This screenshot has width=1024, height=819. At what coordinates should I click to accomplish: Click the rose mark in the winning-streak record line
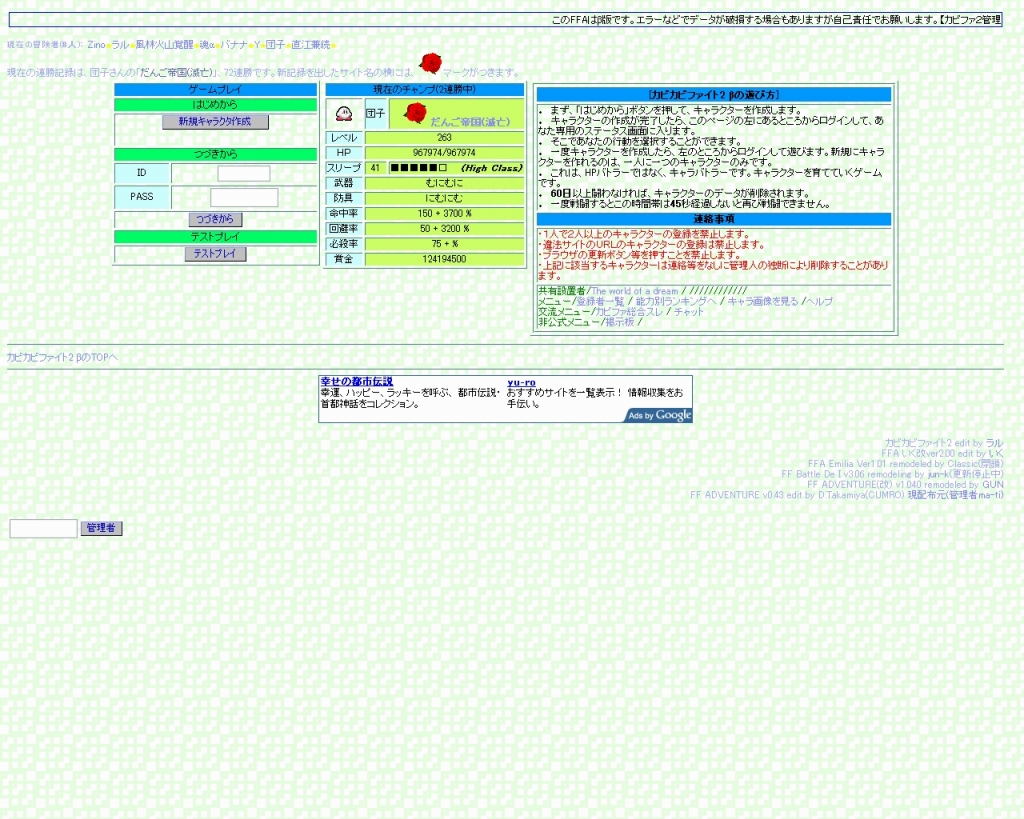tap(430, 63)
